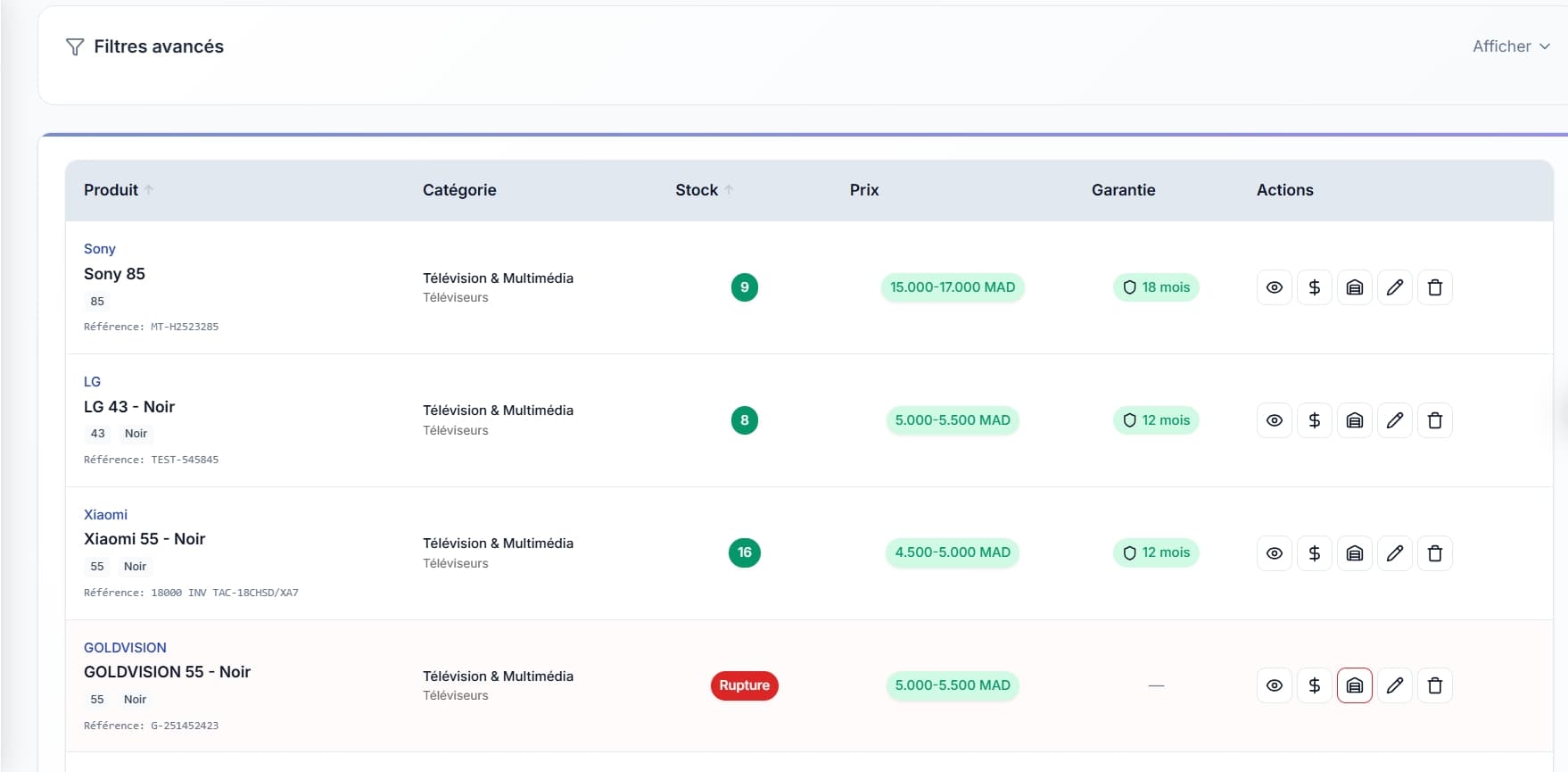Open the GOLDVISION brand link

(x=125, y=648)
